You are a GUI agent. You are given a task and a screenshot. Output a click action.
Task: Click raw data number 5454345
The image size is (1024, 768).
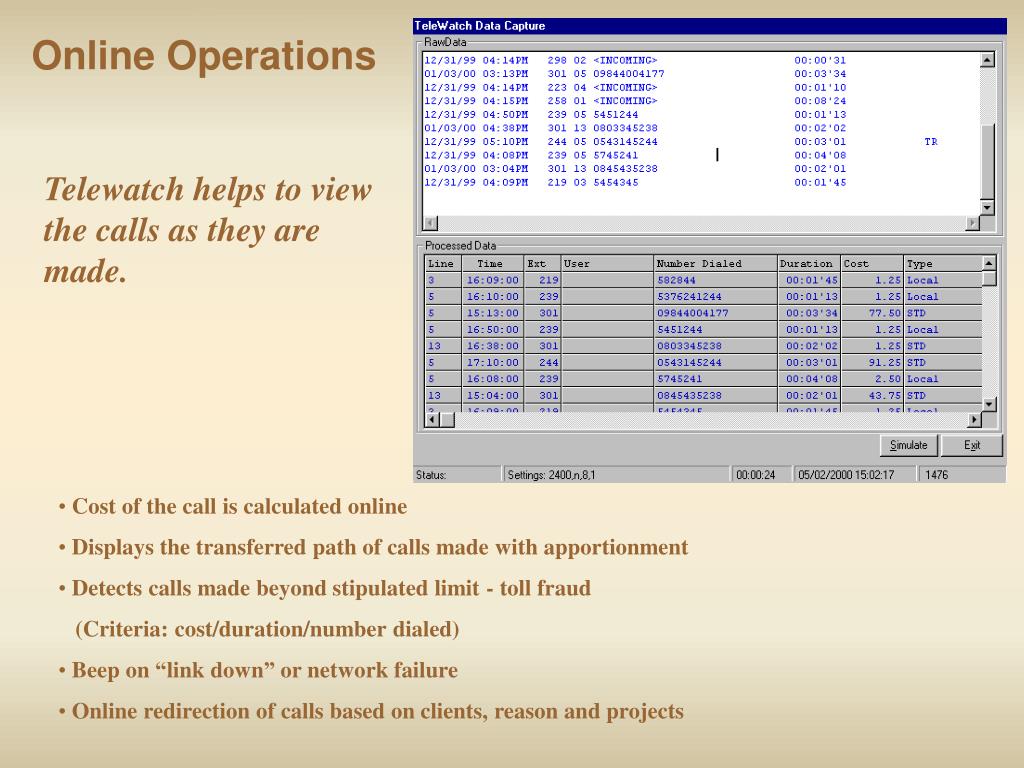(x=616, y=183)
